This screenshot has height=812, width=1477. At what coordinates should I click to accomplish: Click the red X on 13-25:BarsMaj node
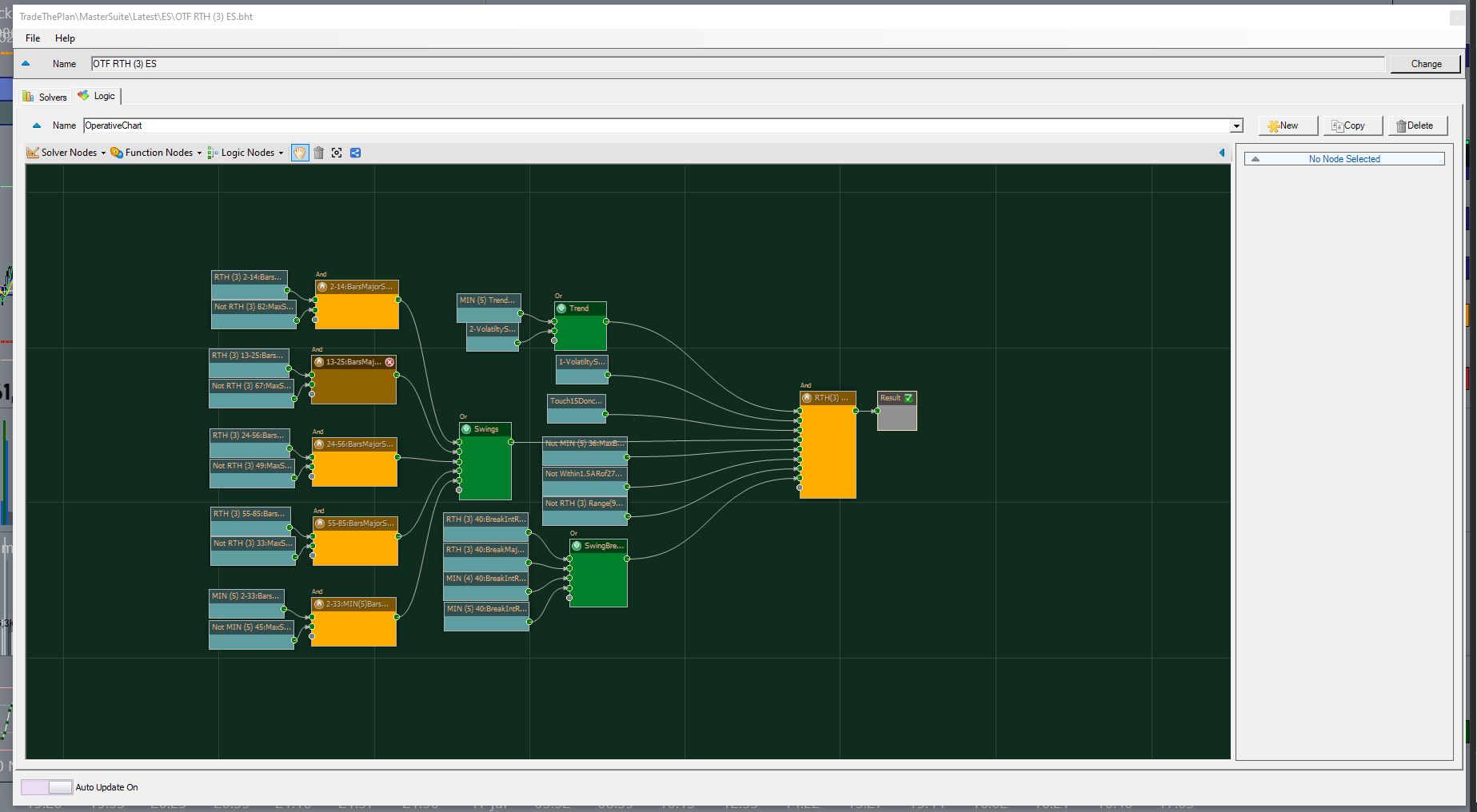pyautogui.click(x=389, y=362)
